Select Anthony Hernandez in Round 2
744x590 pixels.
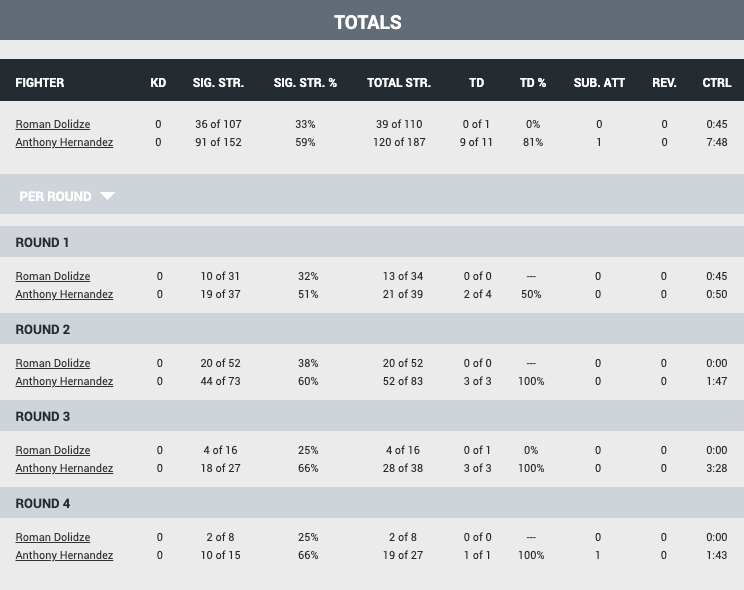tap(64, 381)
